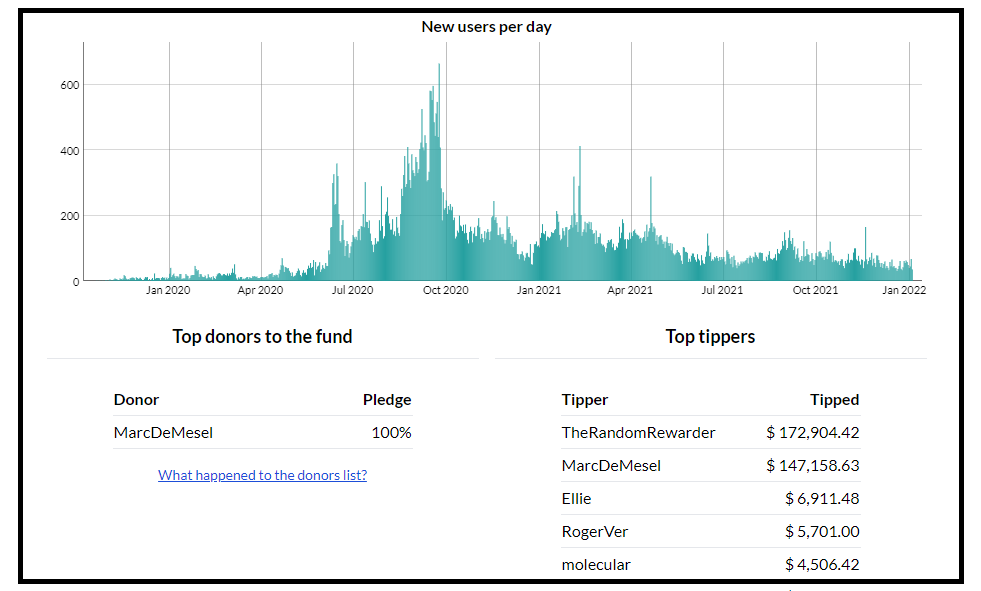
Task: Click the 100% pledge value
Action: coord(392,433)
